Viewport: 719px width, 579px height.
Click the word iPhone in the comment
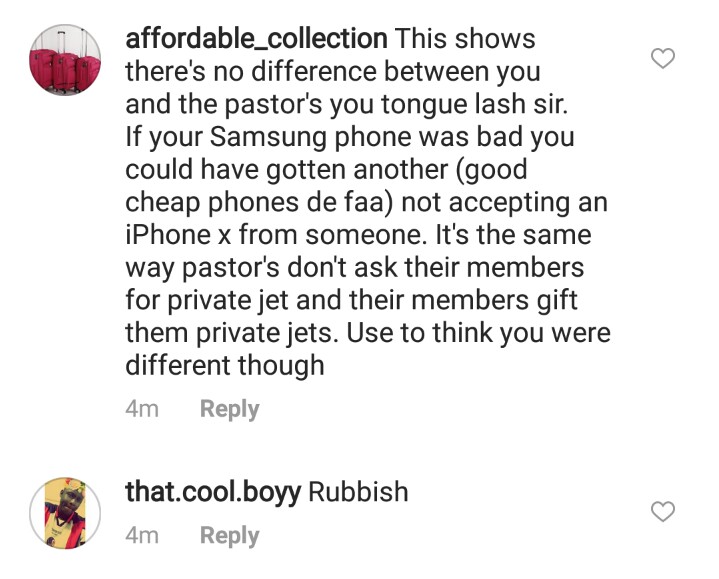click(x=169, y=235)
